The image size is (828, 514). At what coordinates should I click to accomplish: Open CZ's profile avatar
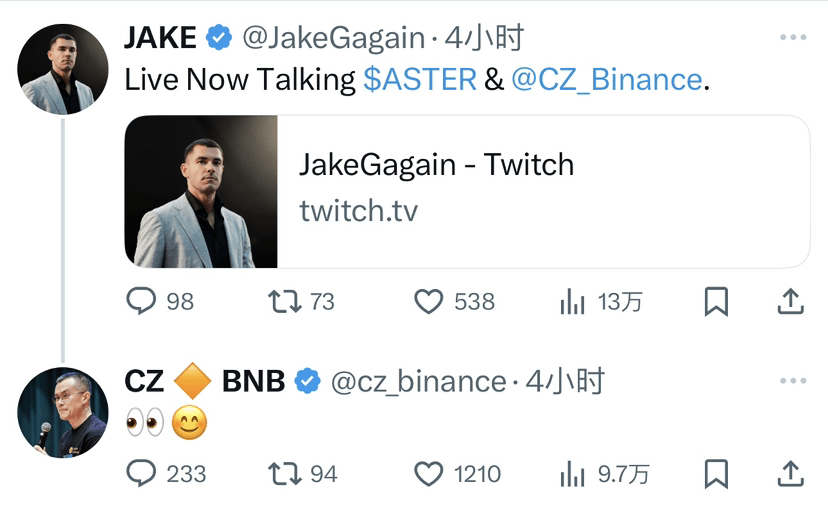pos(62,412)
